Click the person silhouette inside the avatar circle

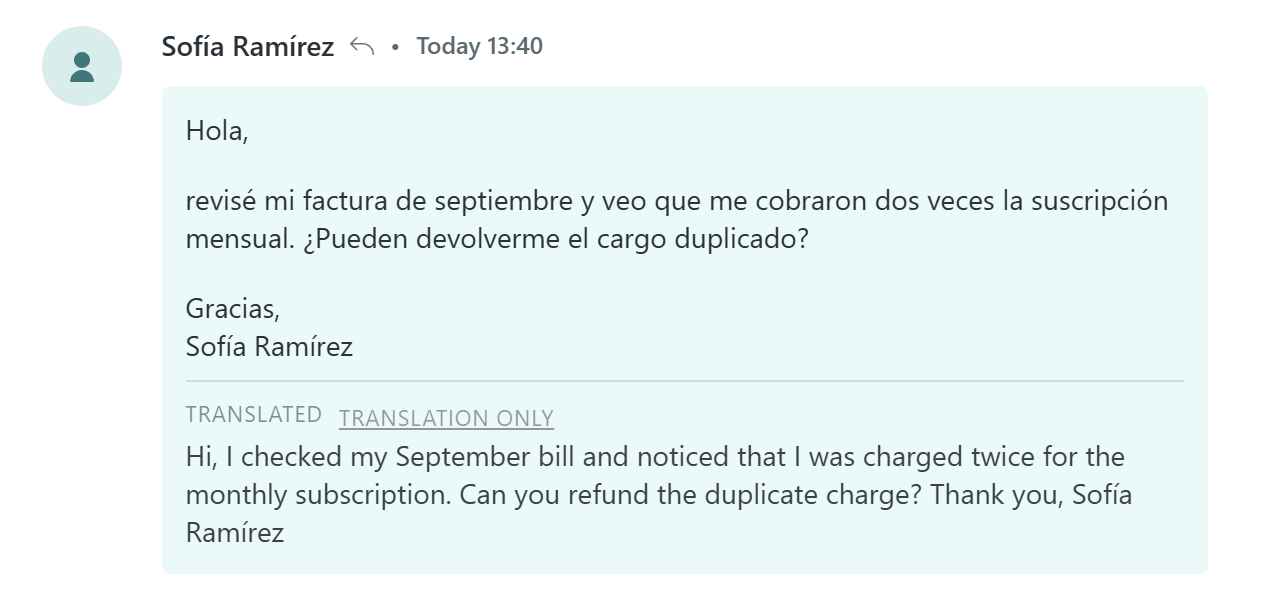click(82, 66)
